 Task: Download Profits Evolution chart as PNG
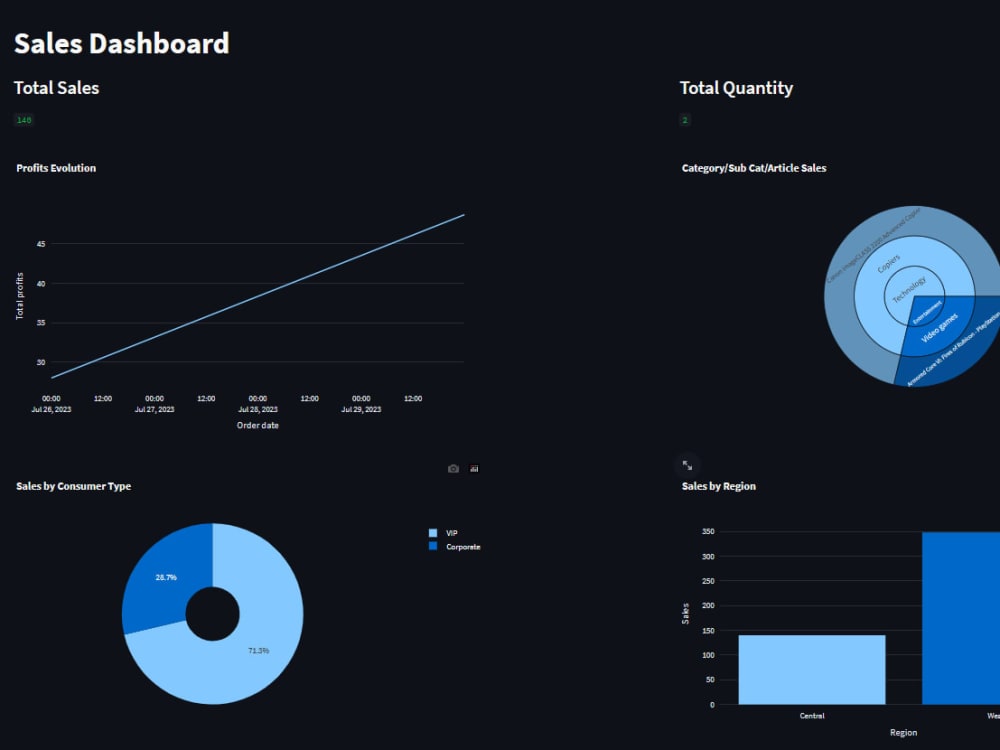point(453,468)
